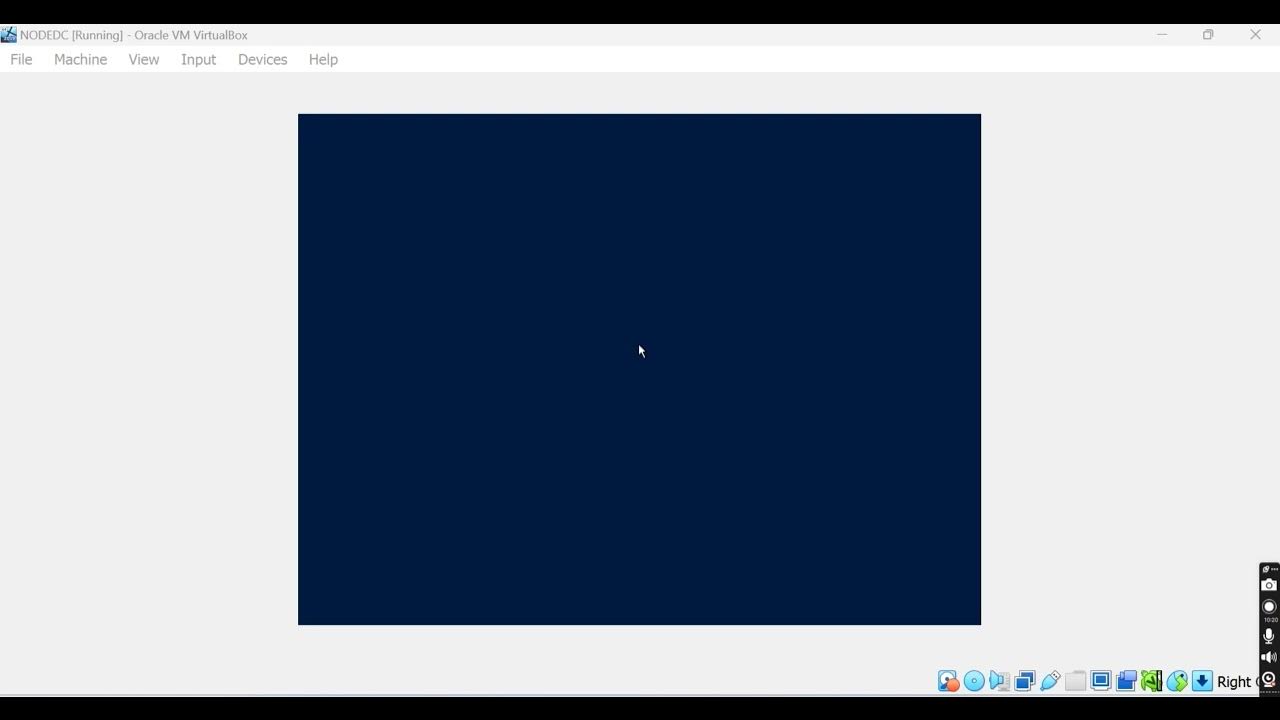Image resolution: width=1280 pixels, height=720 pixels.
Task: Click inside the NODEDC virtual machine screen
Action: [639, 369]
